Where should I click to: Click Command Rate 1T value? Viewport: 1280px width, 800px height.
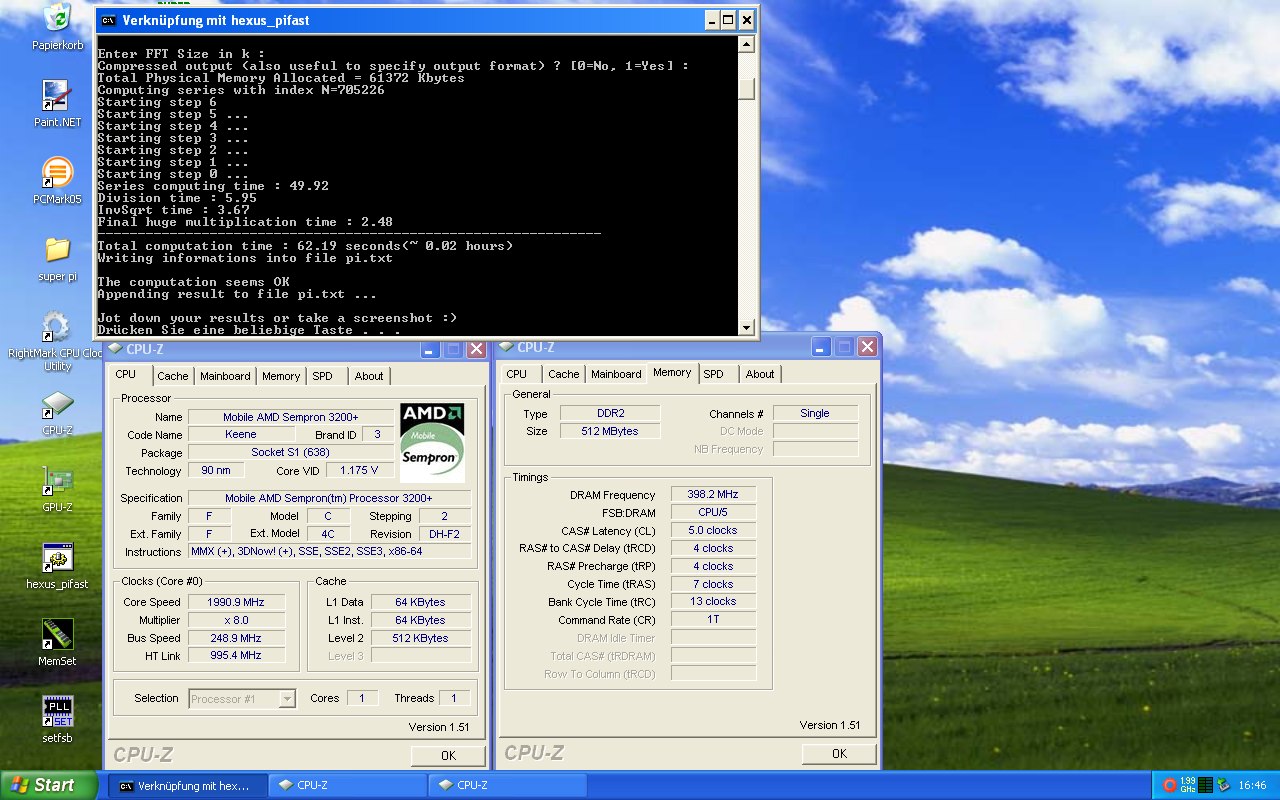point(713,620)
